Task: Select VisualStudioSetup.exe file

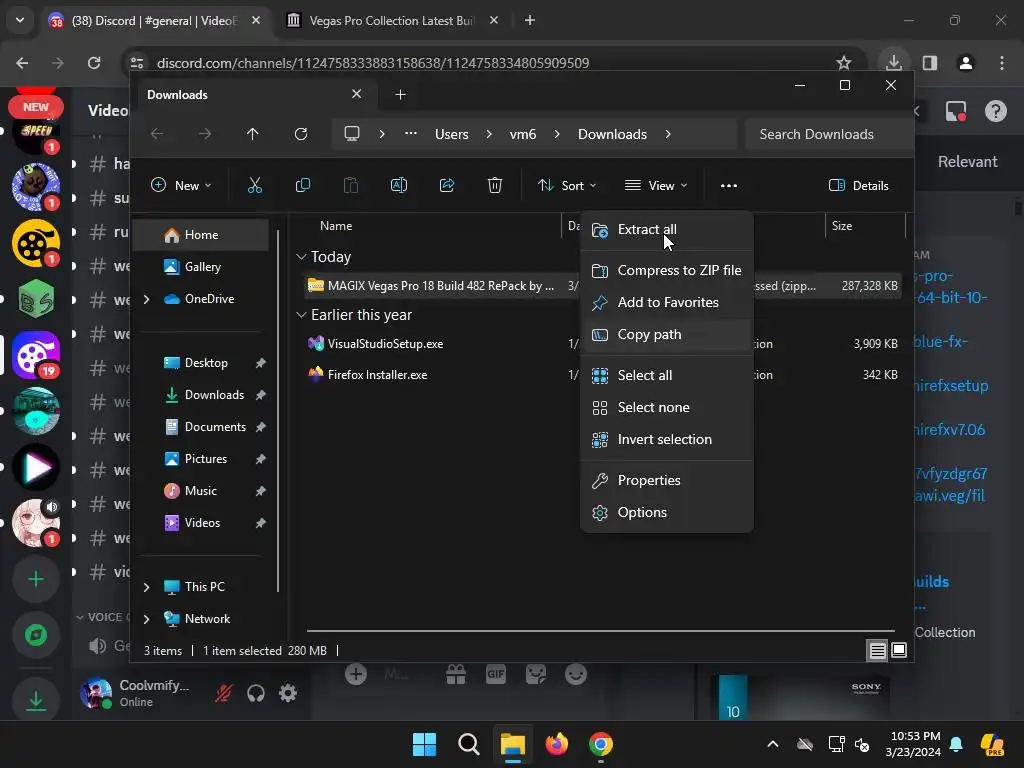Action: pyautogui.click(x=385, y=344)
